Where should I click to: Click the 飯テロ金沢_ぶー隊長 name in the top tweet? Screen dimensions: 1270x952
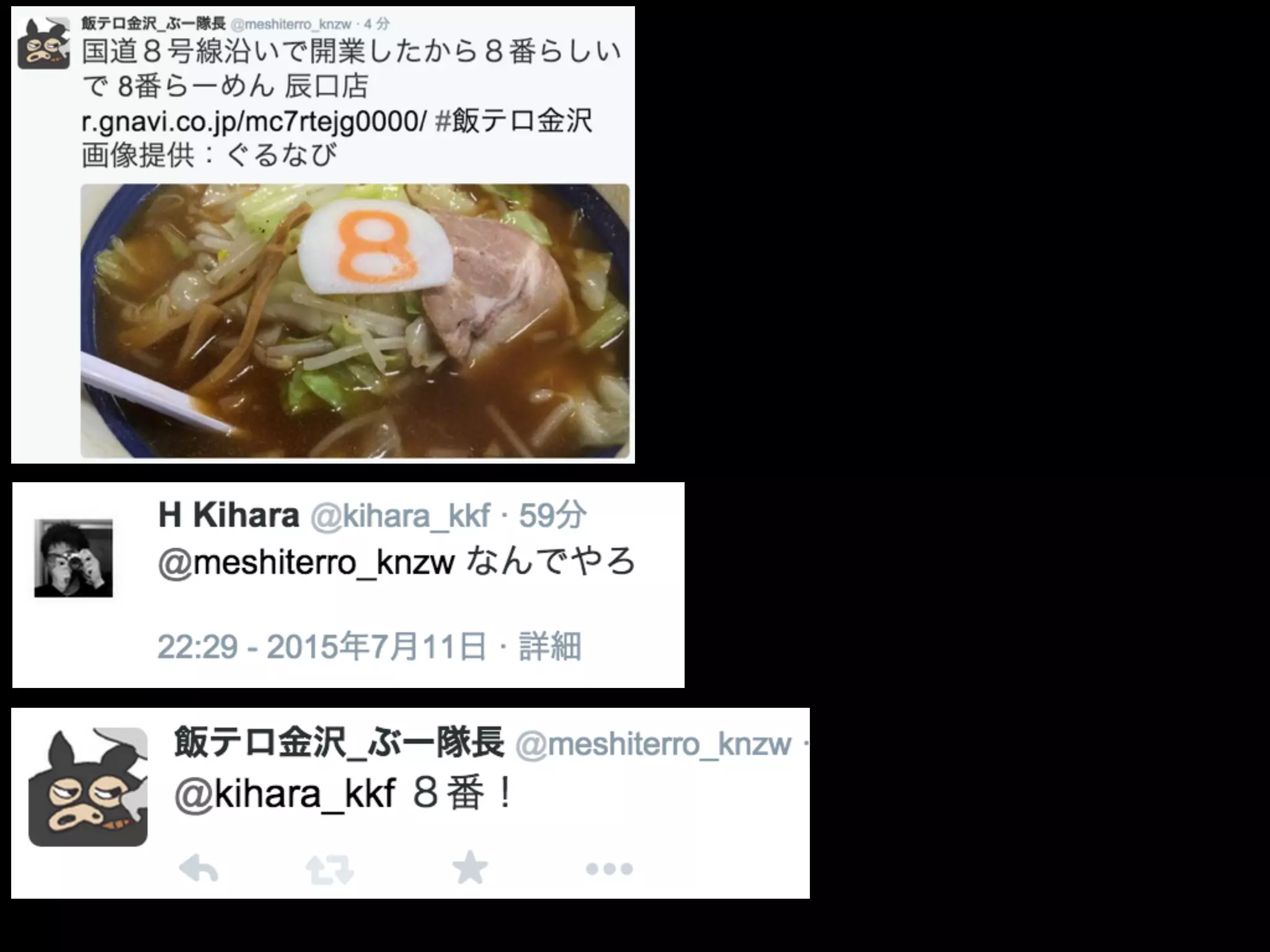[153, 24]
